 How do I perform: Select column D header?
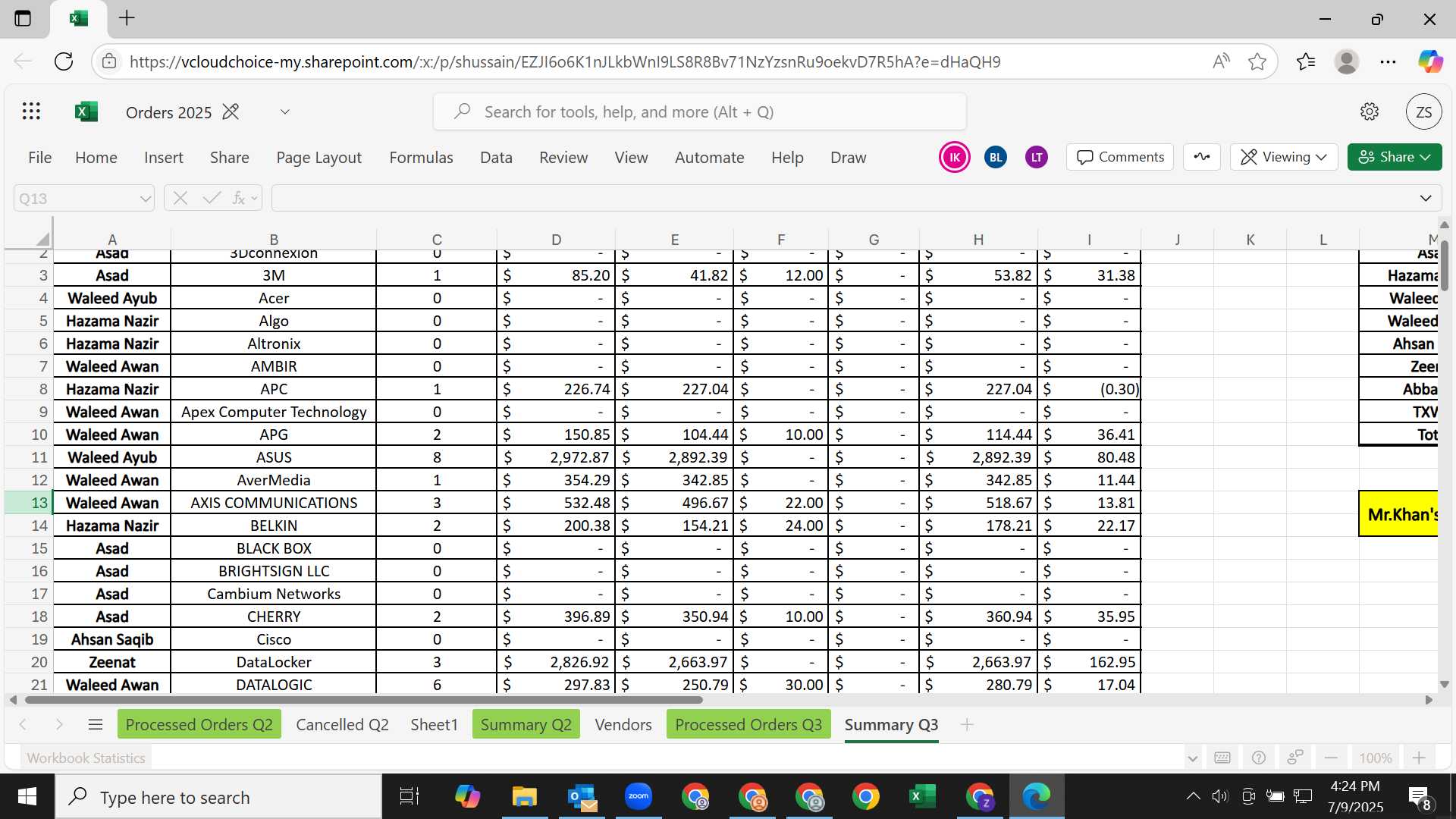(556, 240)
